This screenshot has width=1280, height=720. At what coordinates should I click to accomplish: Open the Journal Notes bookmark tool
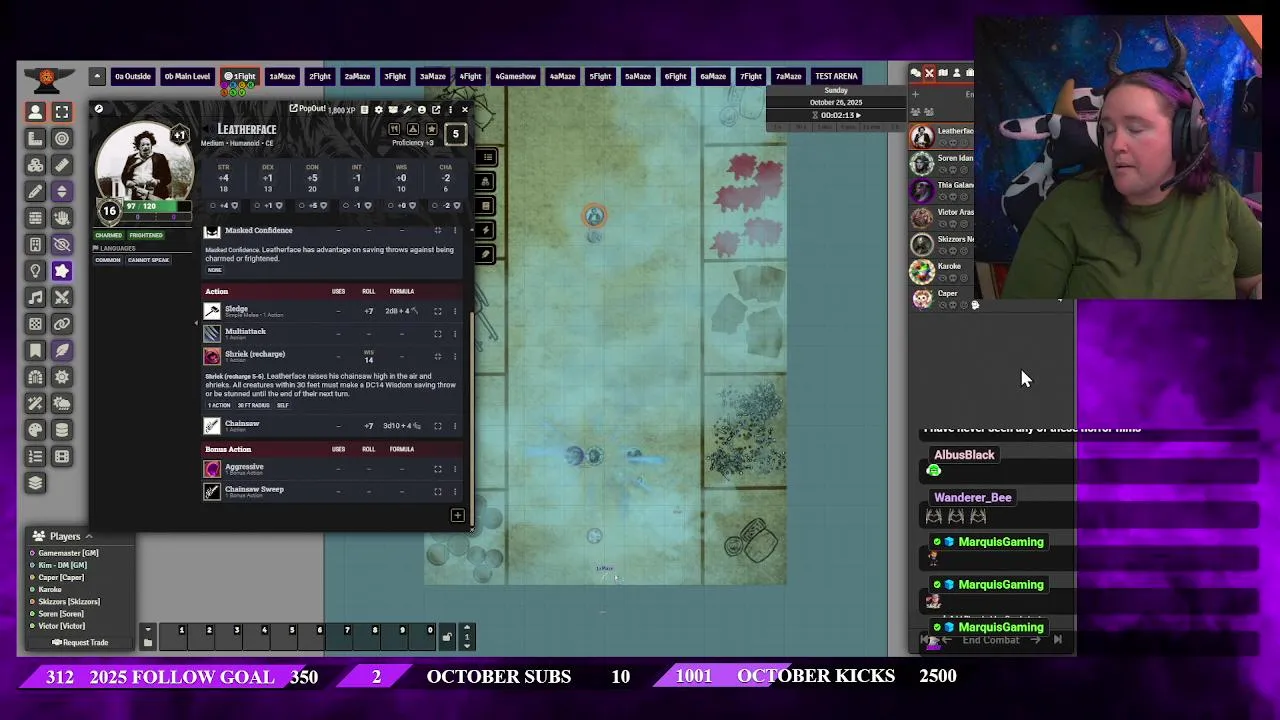(x=35, y=350)
